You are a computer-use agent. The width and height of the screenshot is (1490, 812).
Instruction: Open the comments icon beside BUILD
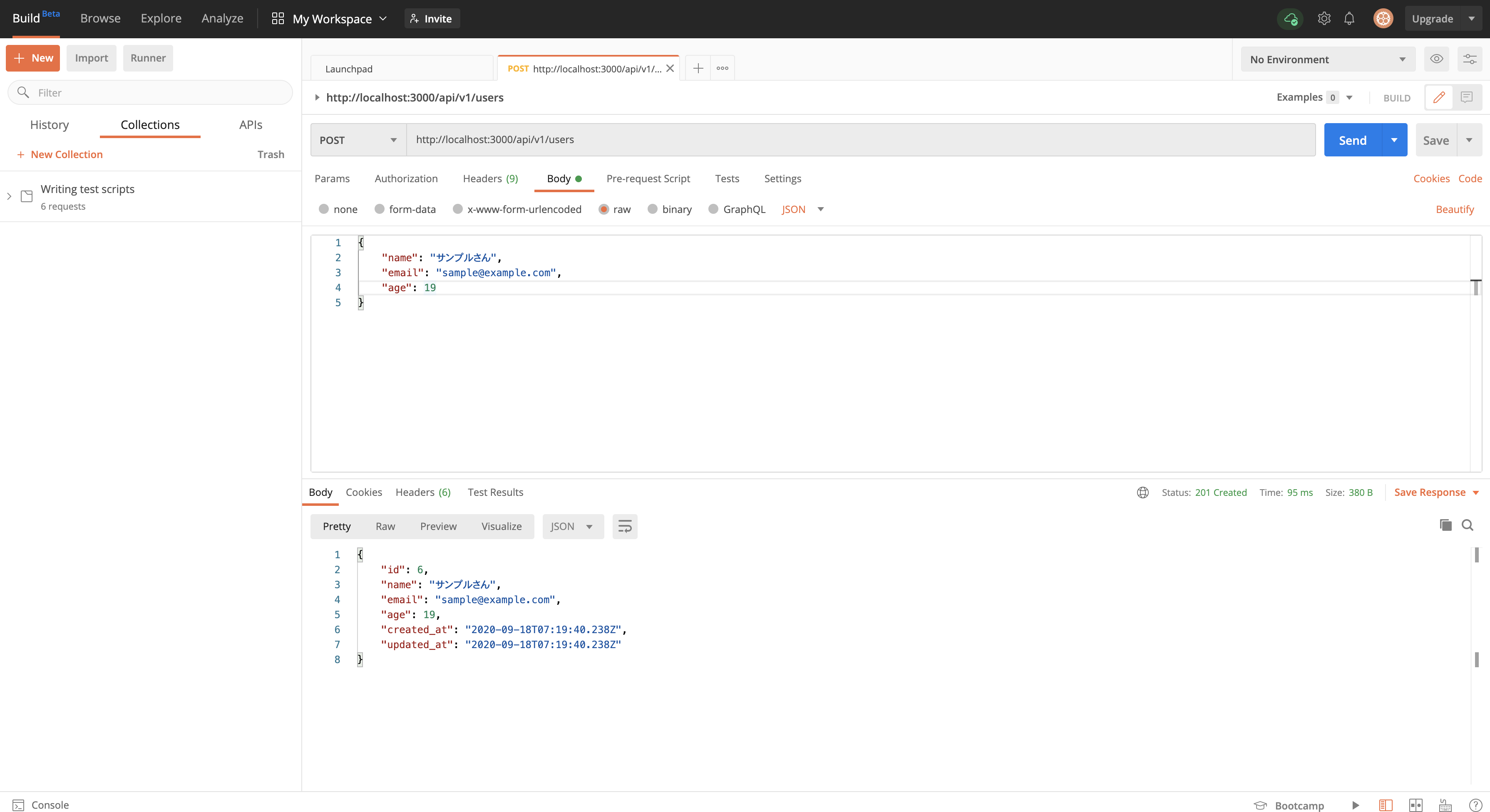[x=1466, y=97]
